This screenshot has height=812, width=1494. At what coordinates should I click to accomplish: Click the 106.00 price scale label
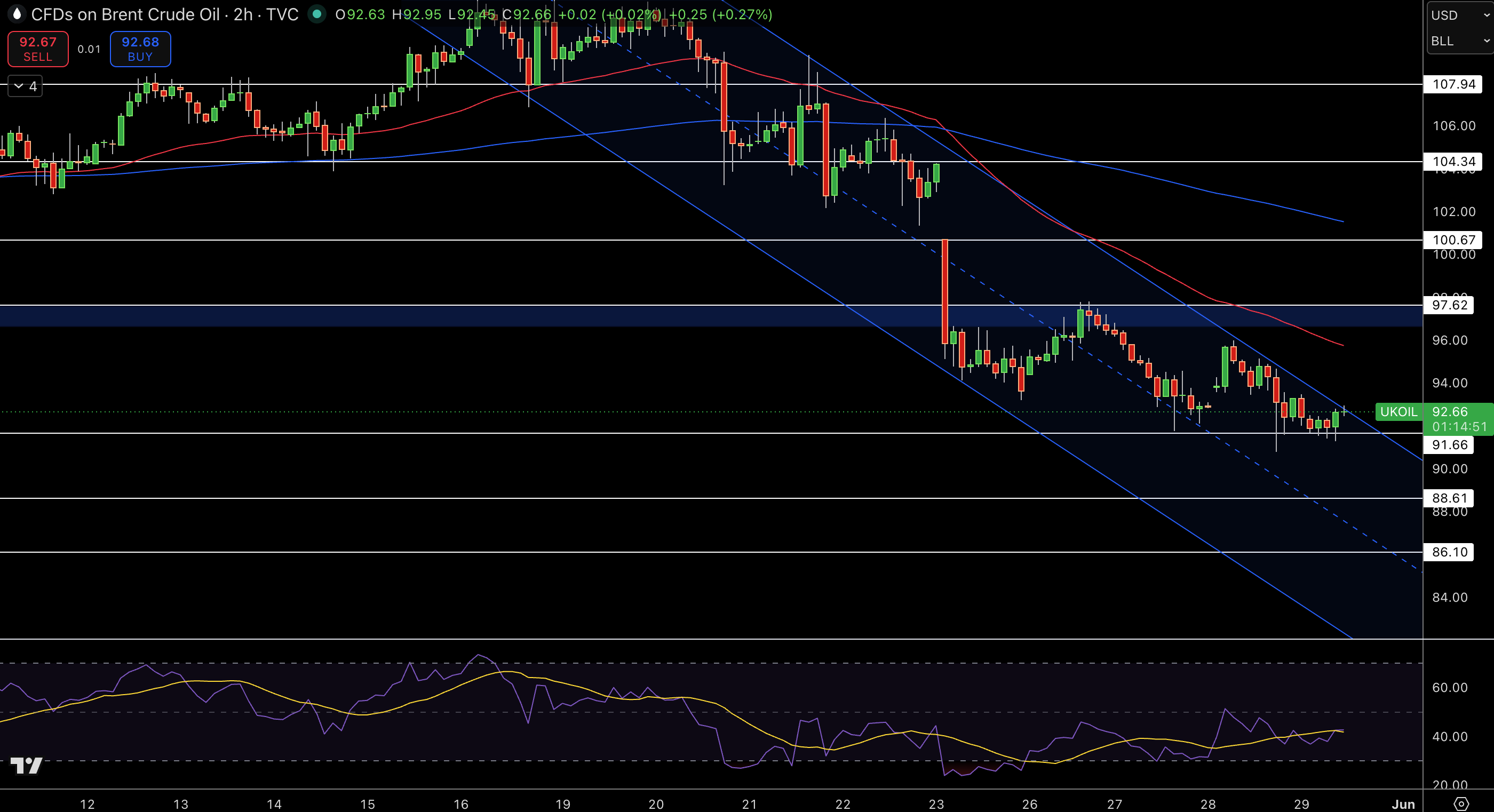[1453, 126]
